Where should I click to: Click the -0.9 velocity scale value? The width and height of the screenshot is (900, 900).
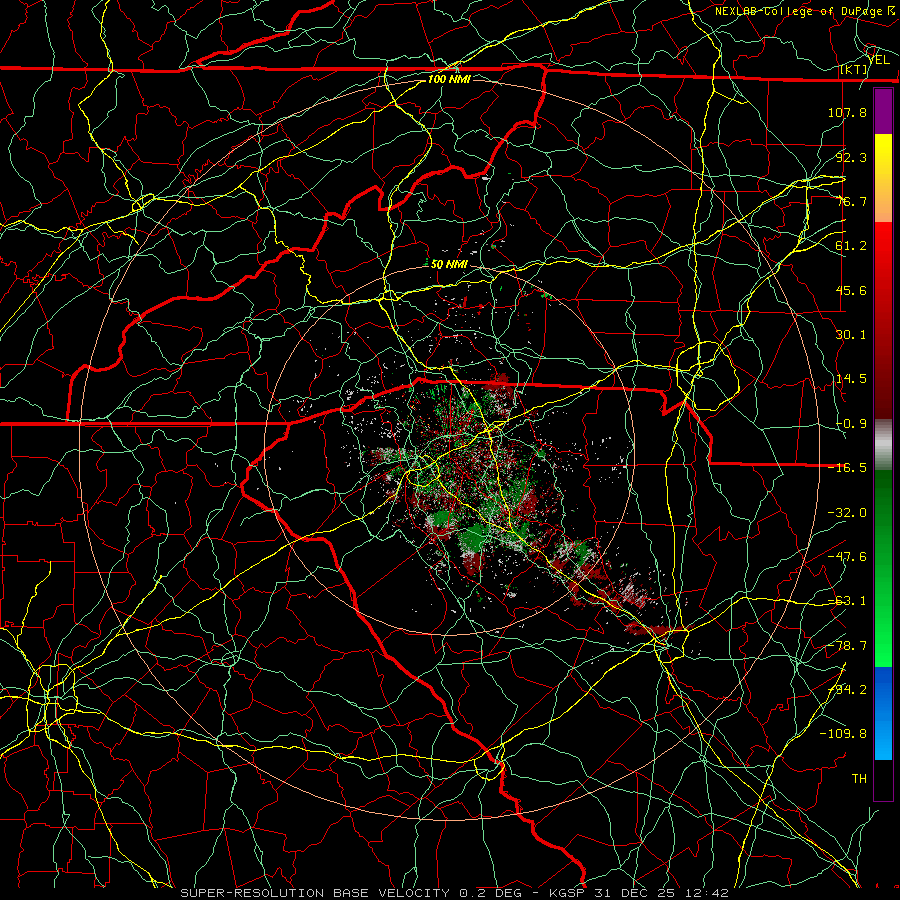851,424
